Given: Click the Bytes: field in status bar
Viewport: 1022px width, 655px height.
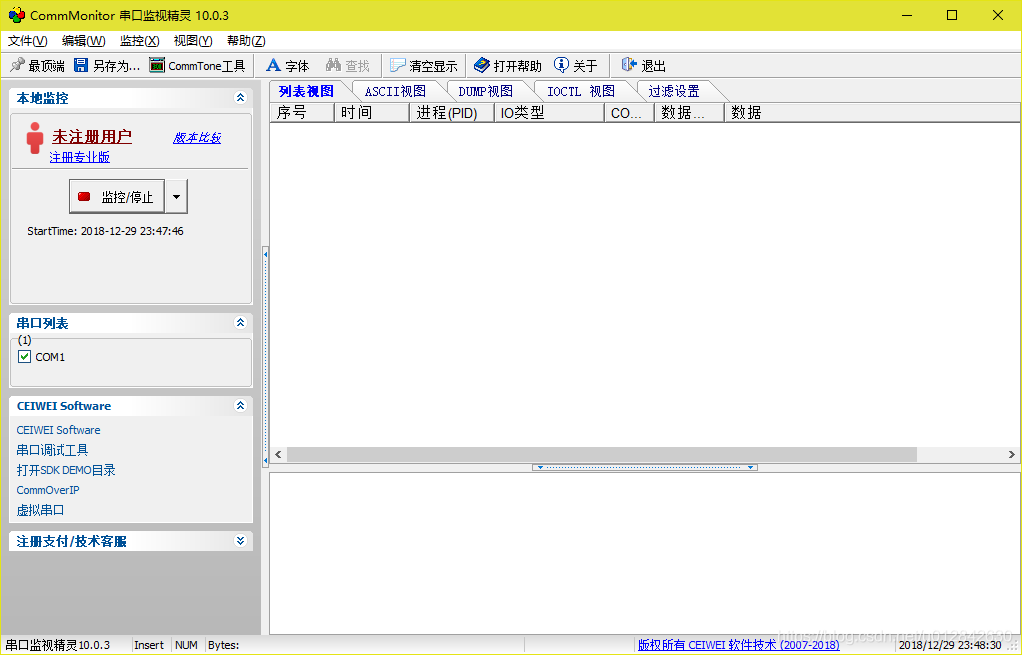Looking at the screenshot, I should click(224, 645).
